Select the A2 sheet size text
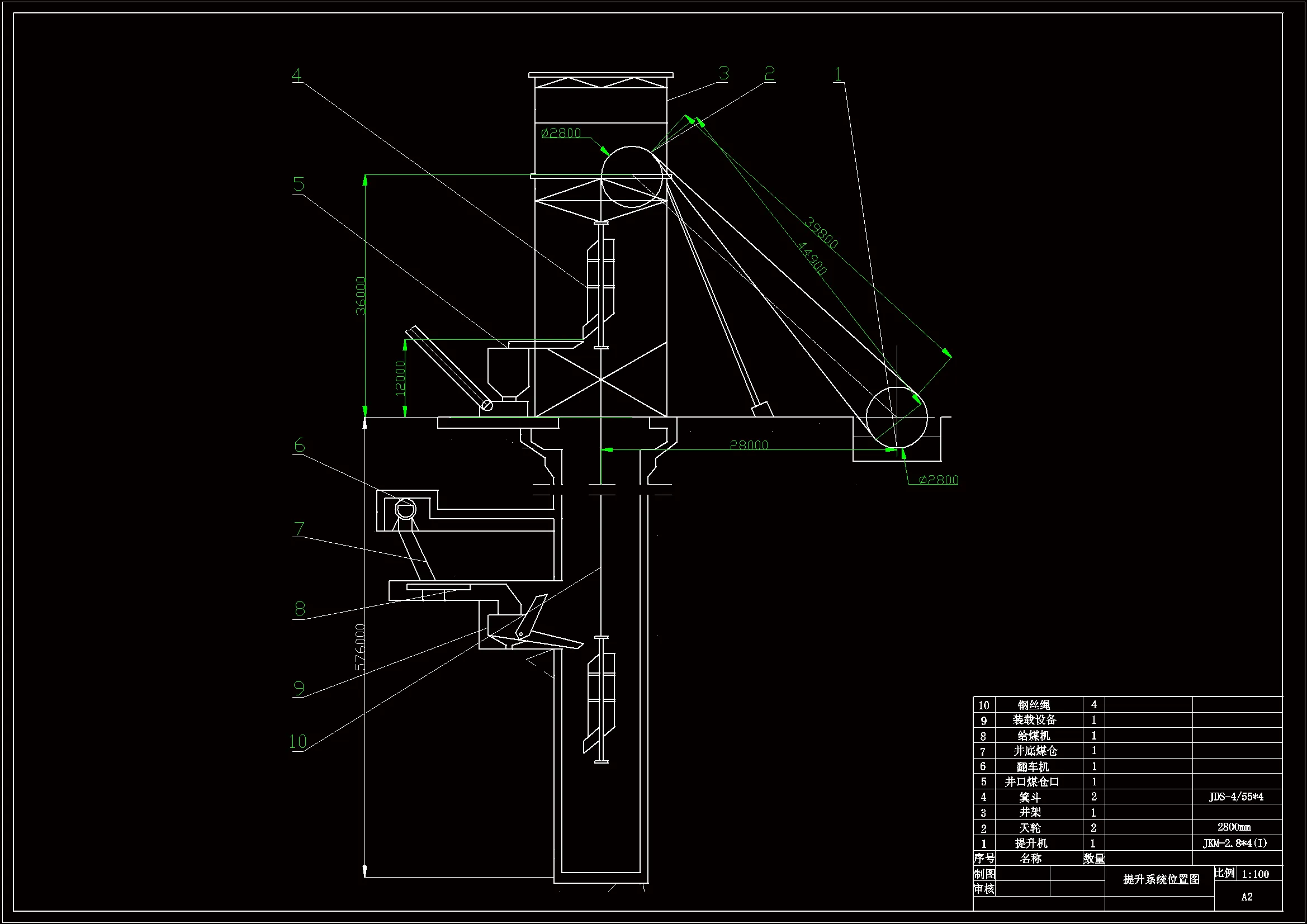The width and height of the screenshot is (1307, 924). 1247,897
